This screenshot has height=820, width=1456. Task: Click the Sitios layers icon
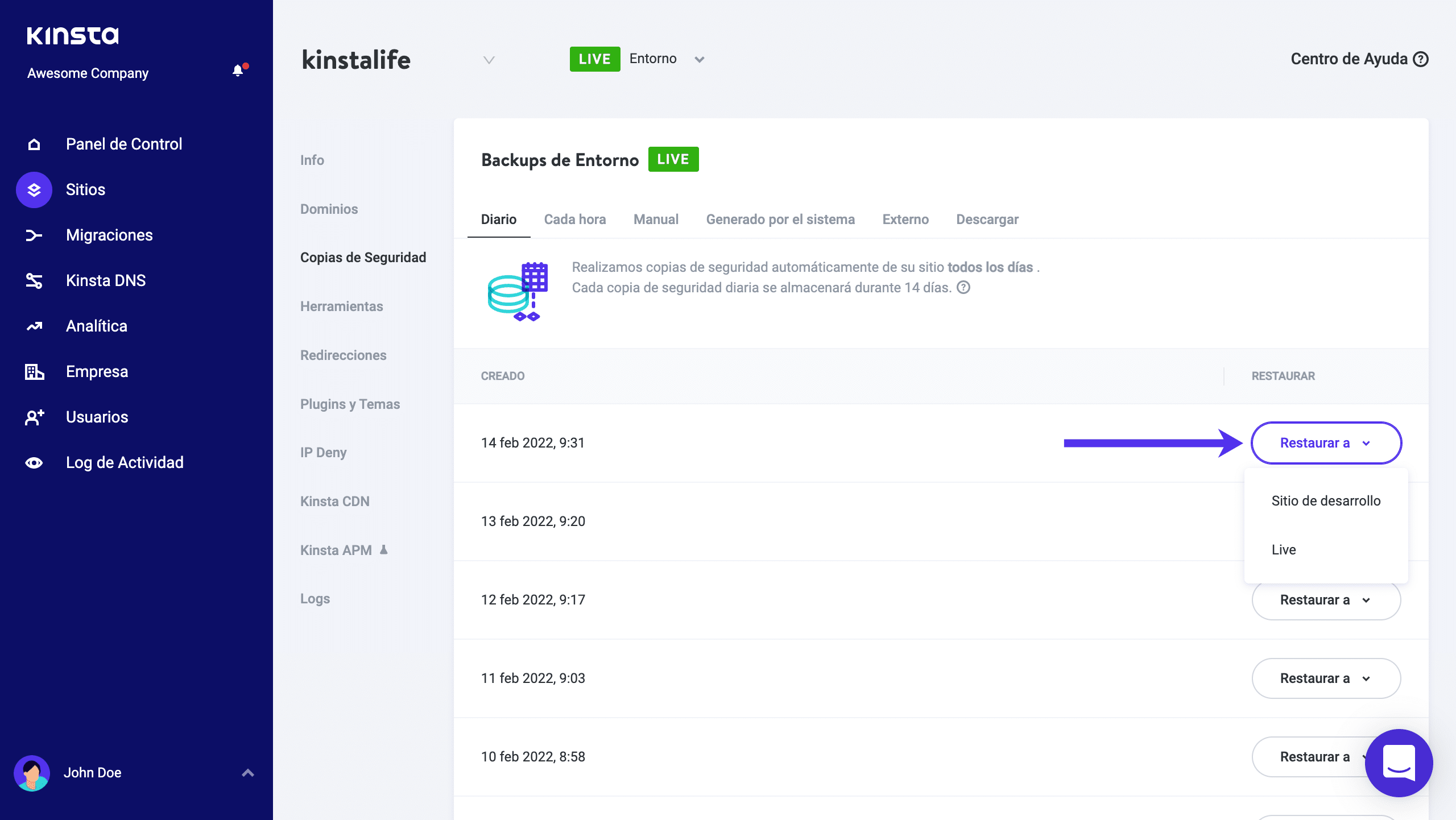(34, 190)
